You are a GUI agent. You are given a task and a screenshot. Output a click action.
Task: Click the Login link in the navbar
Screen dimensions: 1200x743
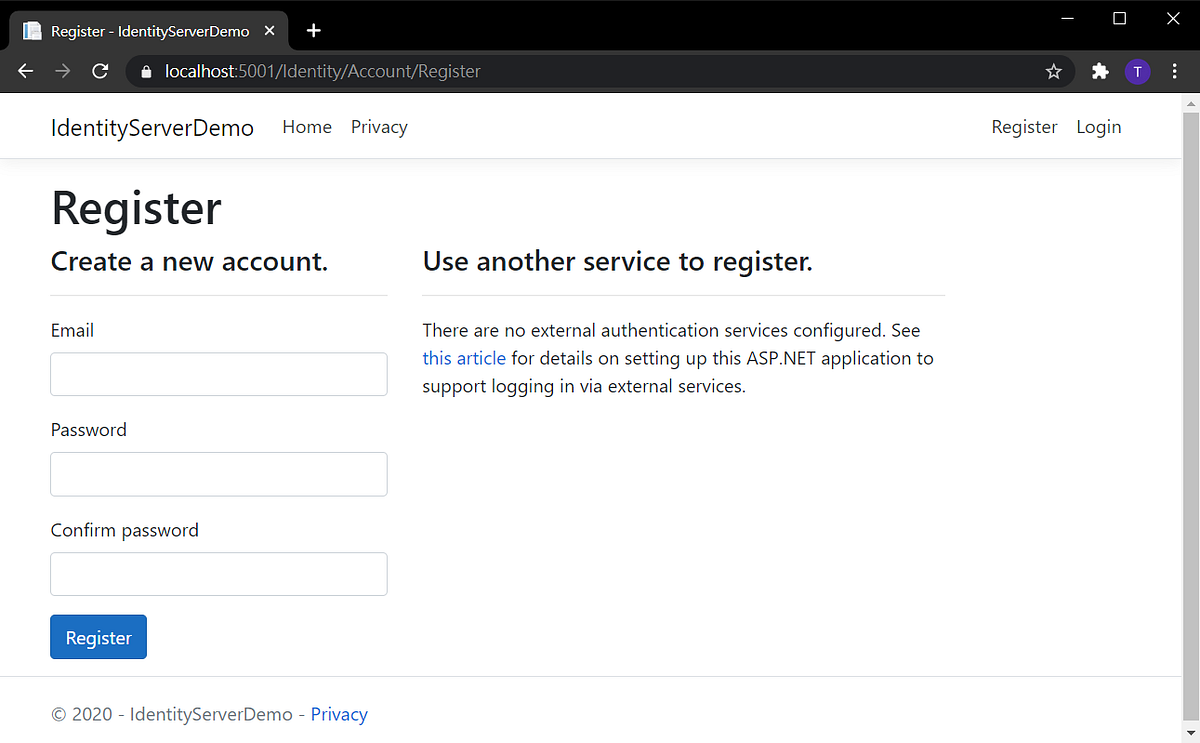(1098, 126)
